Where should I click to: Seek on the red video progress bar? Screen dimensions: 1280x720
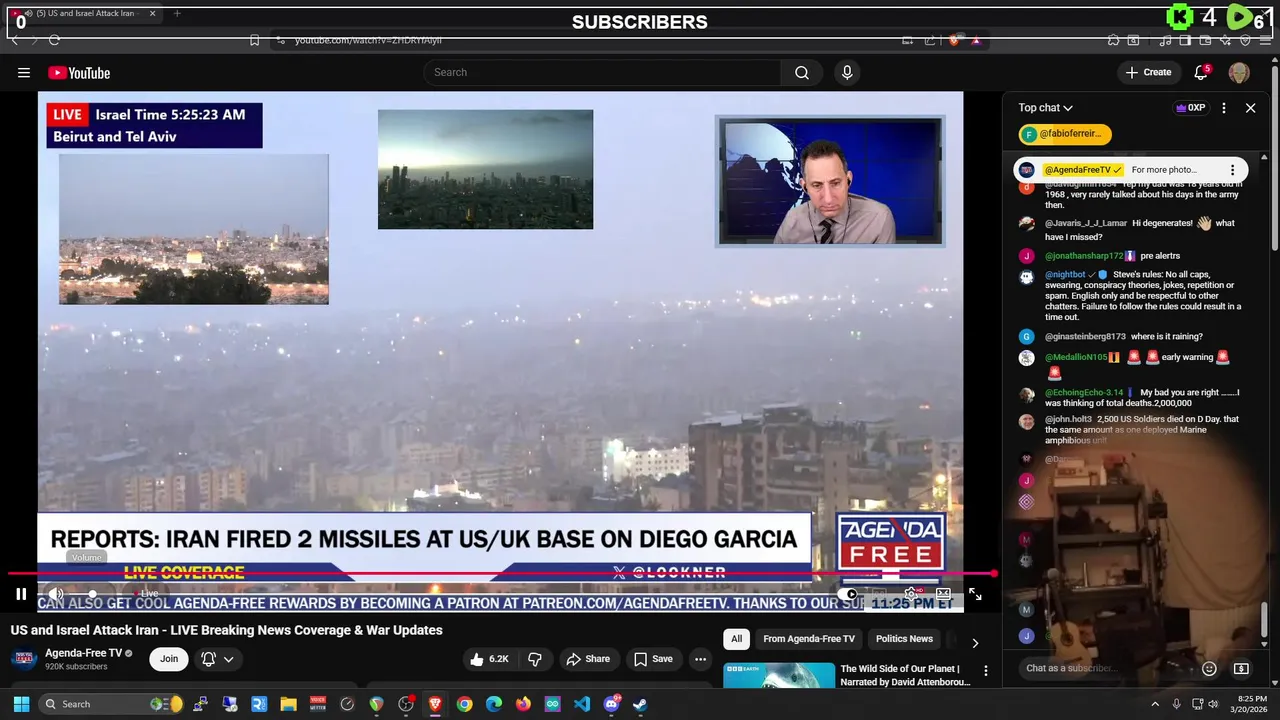click(x=502, y=574)
